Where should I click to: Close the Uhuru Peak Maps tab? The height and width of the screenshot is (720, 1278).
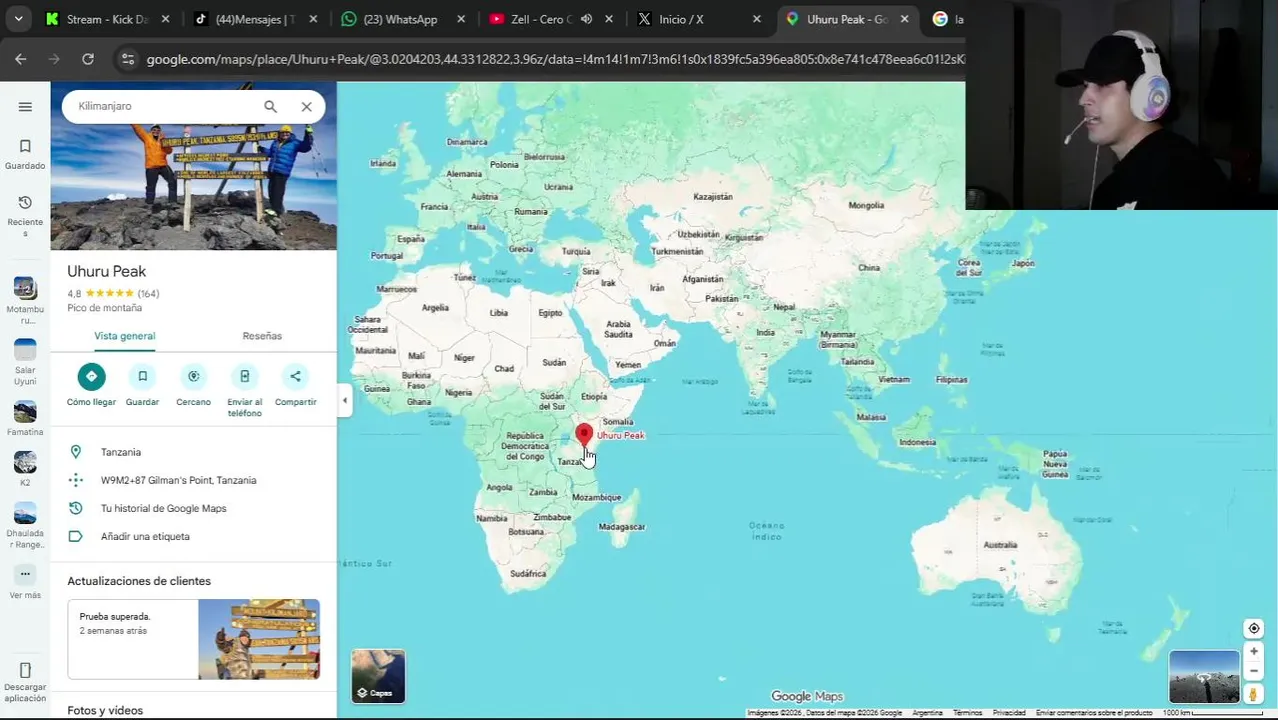(905, 19)
